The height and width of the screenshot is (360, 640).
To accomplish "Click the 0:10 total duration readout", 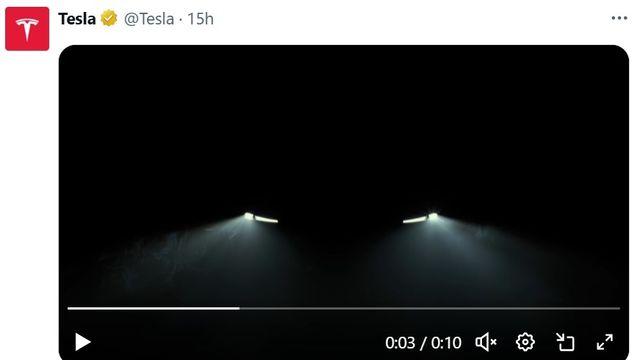I will (446, 343).
